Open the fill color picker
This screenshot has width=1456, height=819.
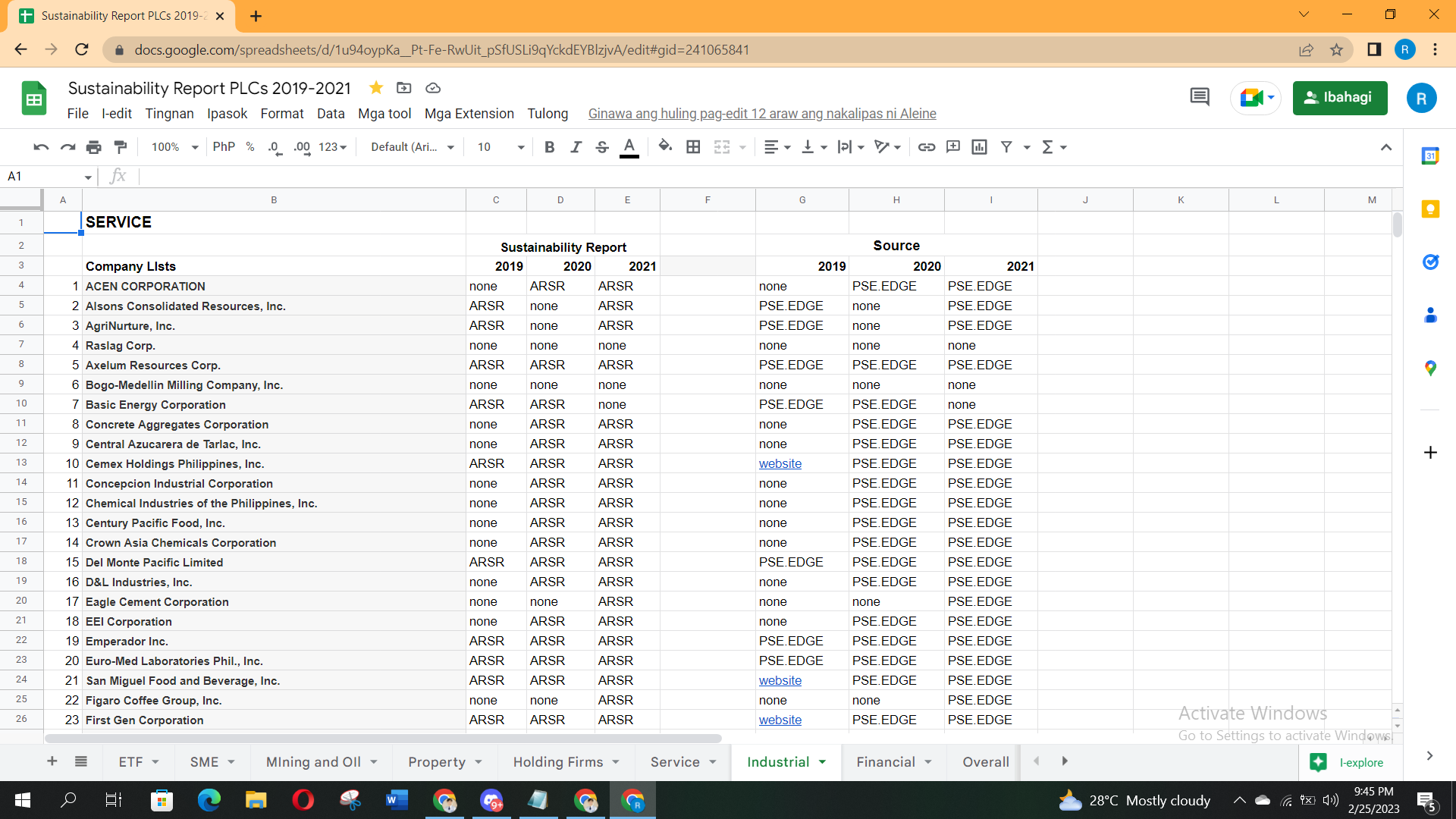[665, 147]
